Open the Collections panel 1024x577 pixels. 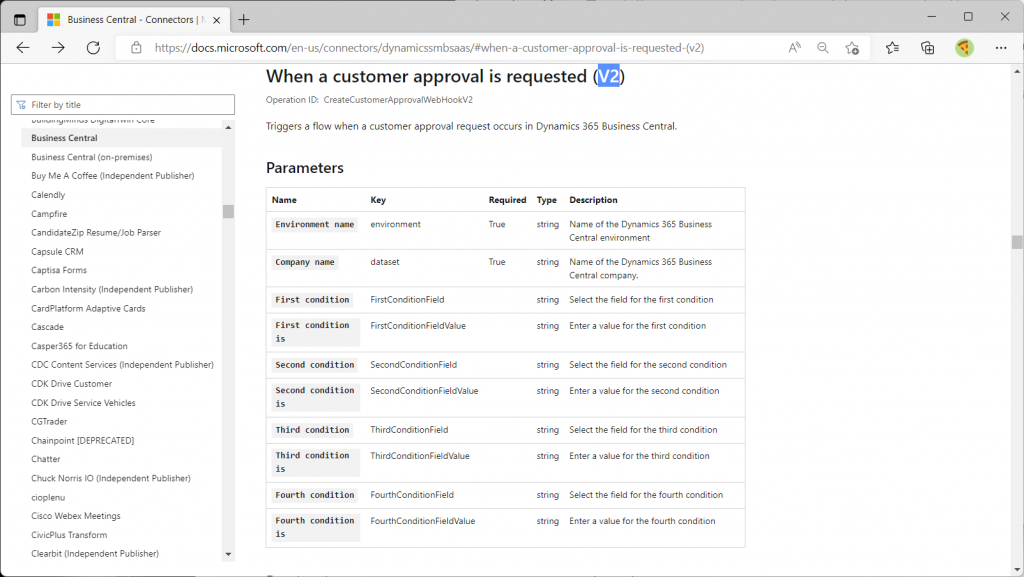pyautogui.click(x=927, y=48)
